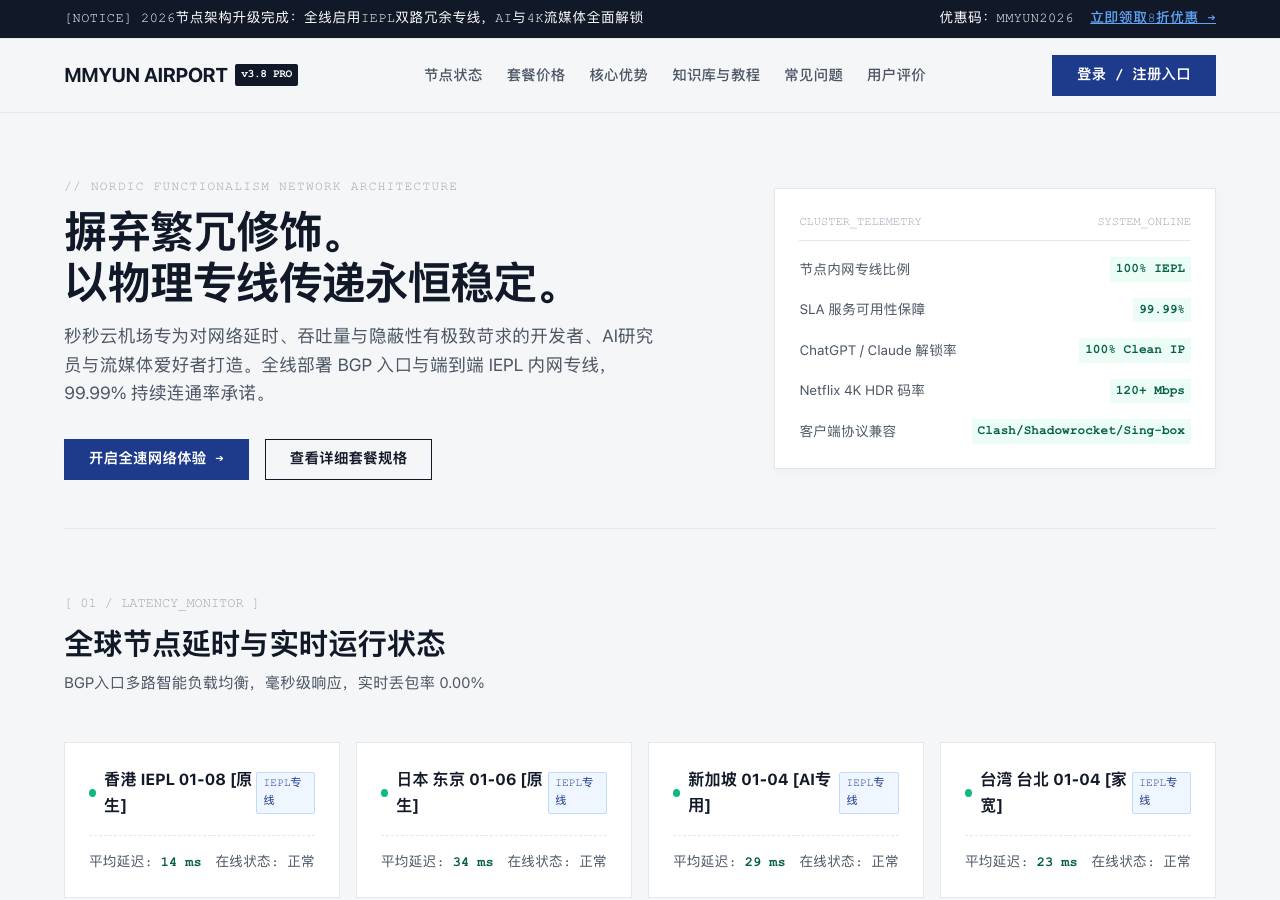Open 常见问题 in the navigation
Image resolution: width=1280 pixels, height=900 pixels.
tap(814, 75)
